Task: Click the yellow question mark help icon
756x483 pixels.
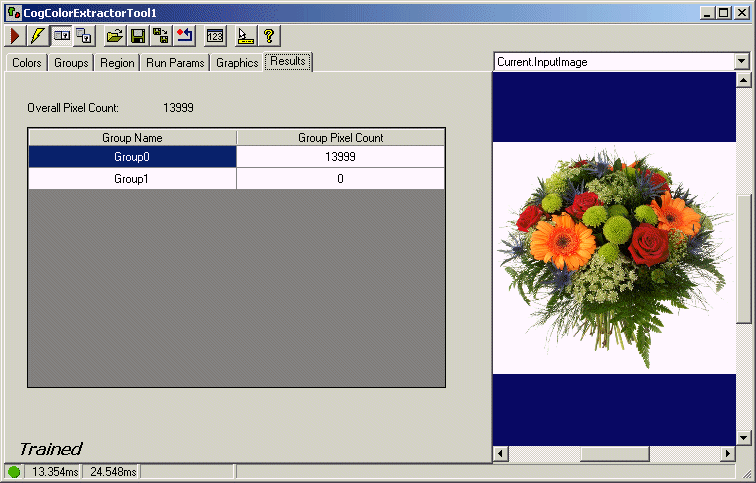Action: [x=269, y=36]
